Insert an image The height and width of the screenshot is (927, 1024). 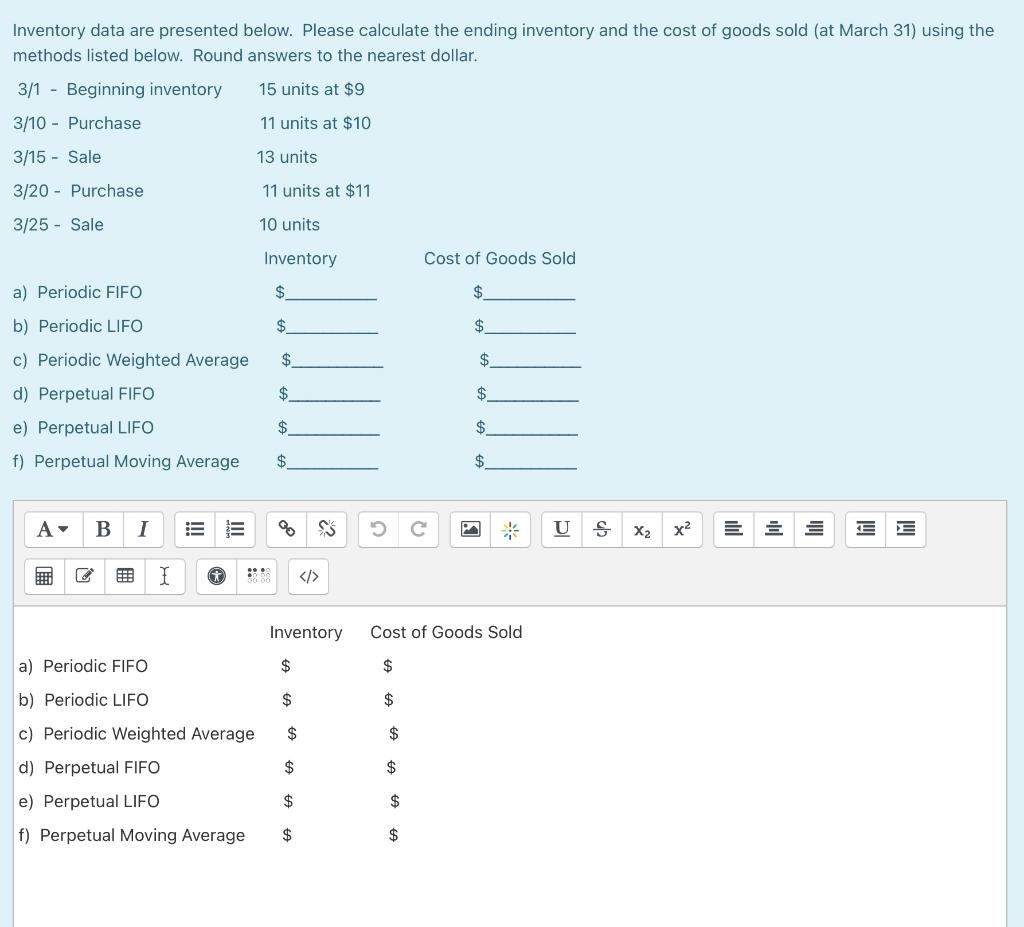pos(470,529)
